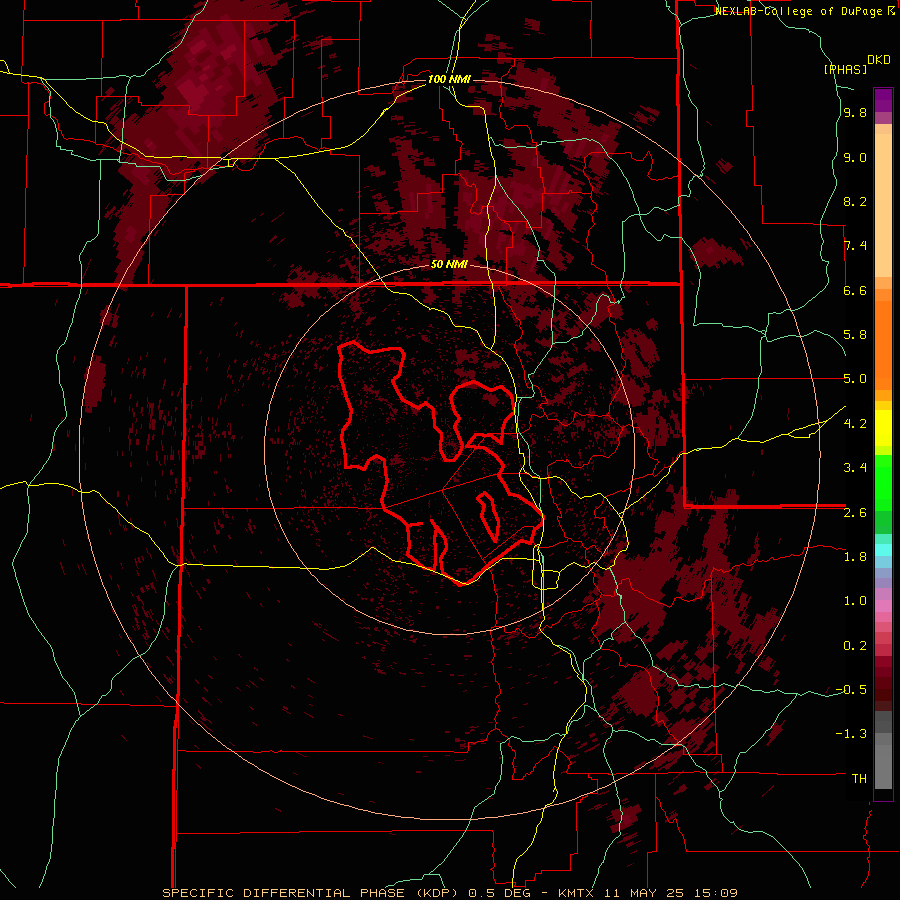Image resolution: width=900 pixels, height=900 pixels.
Task: Click the 6.6 scale value
Action: (x=855, y=290)
